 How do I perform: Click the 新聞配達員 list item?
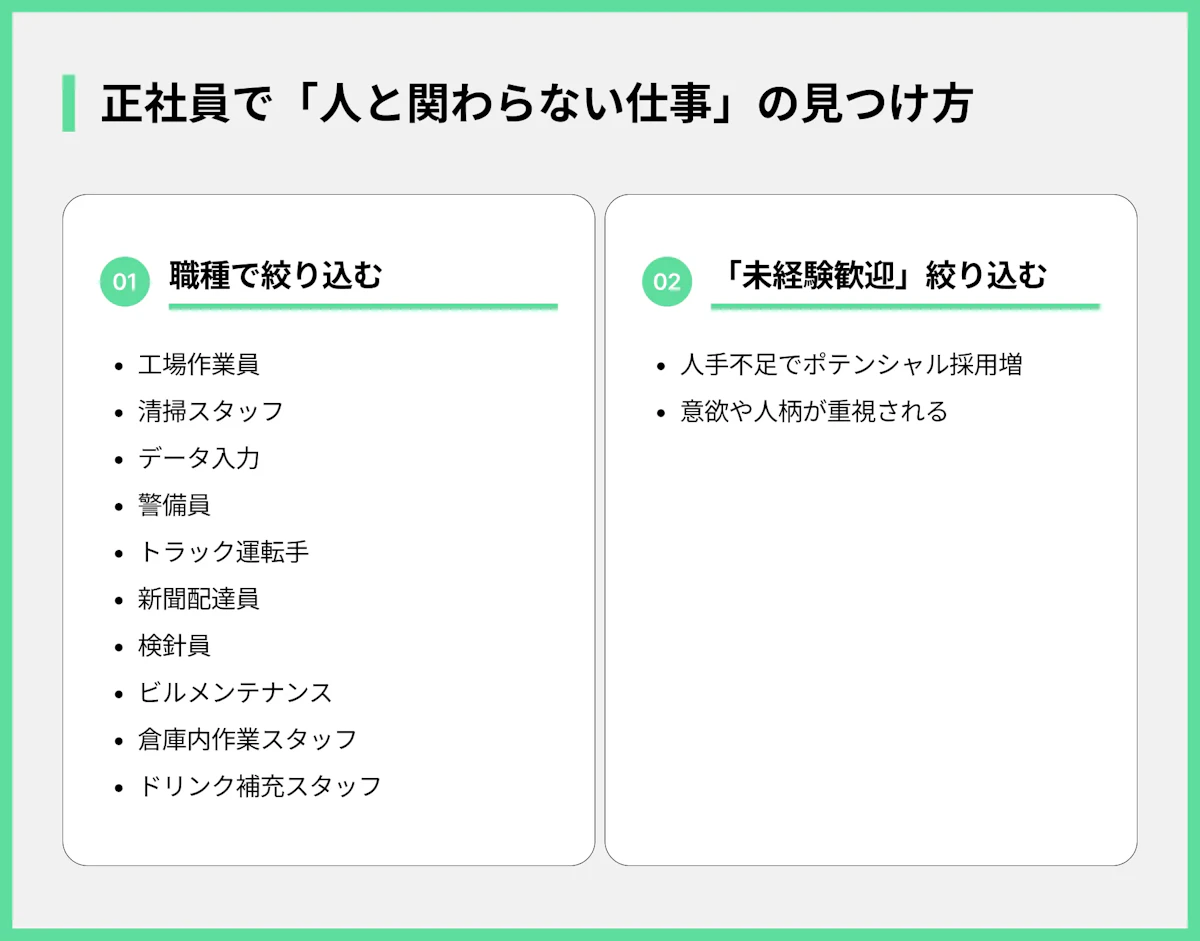[199, 599]
